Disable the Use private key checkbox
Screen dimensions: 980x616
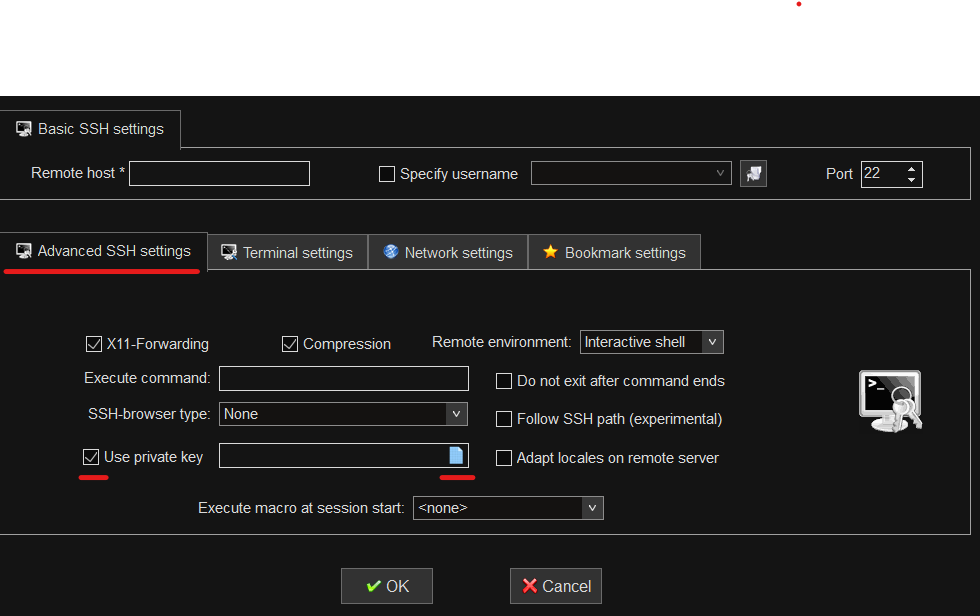[x=91, y=457]
